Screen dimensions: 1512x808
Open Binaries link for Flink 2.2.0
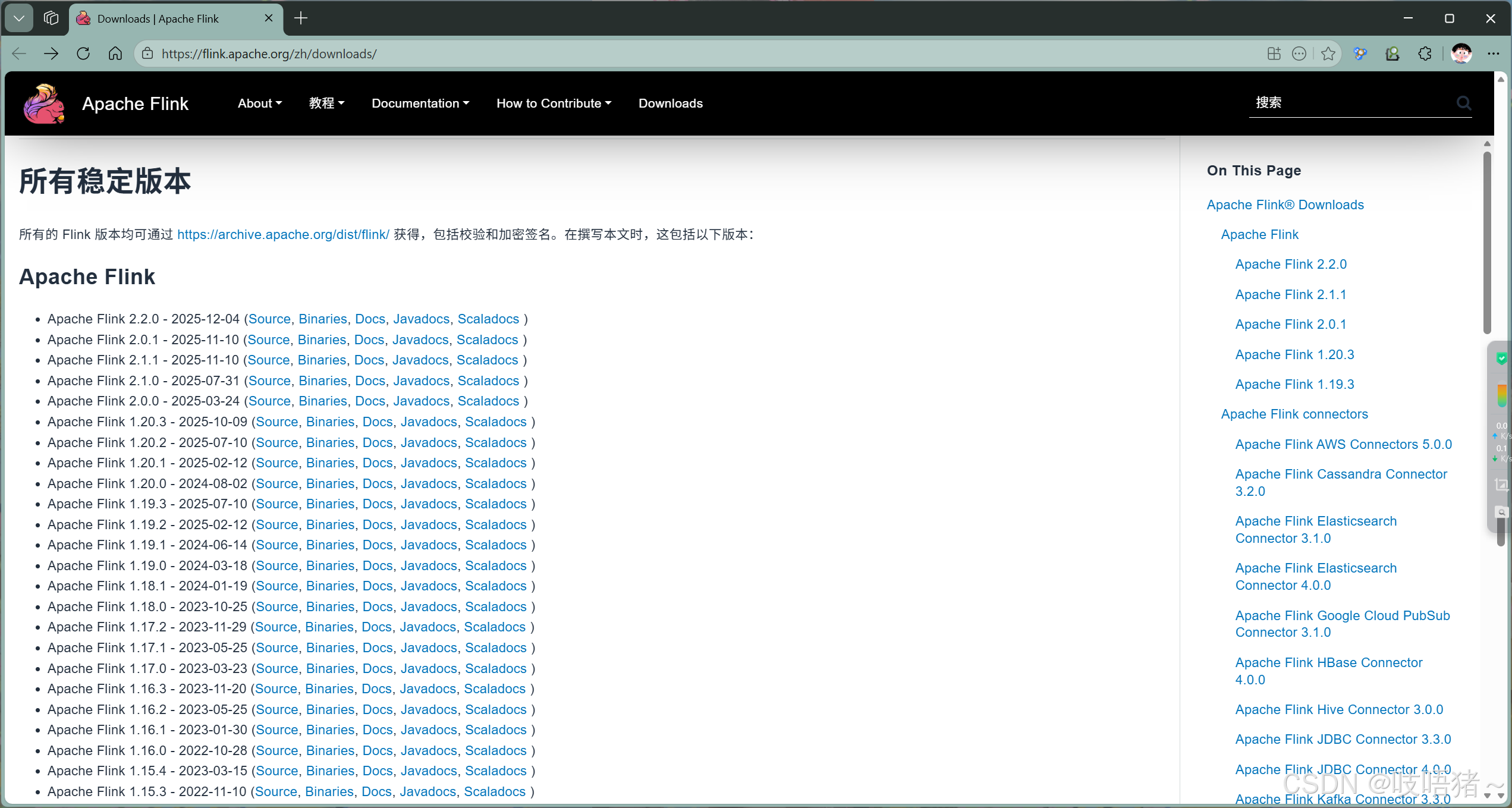322,319
